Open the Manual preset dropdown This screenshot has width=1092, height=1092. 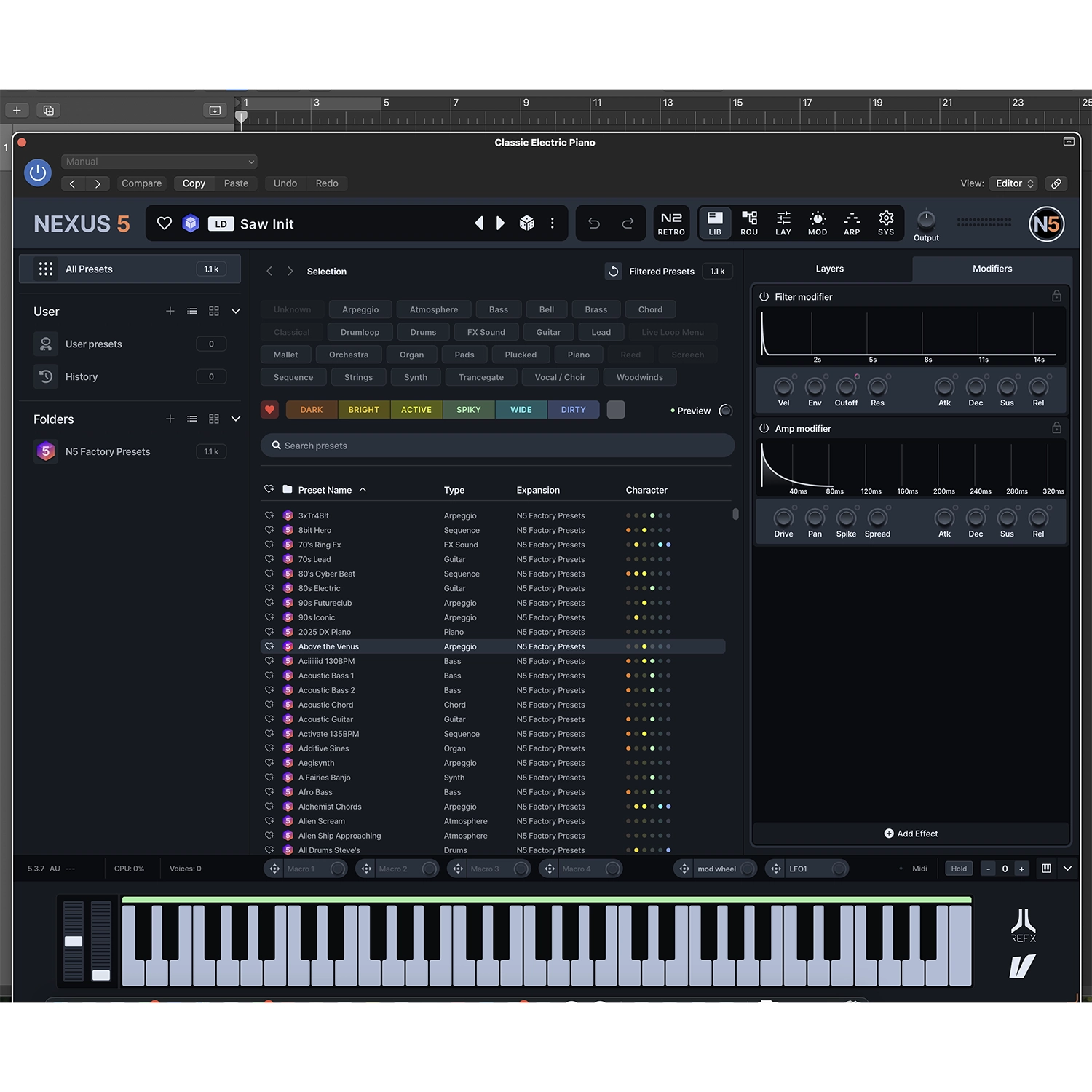pos(159,162)
